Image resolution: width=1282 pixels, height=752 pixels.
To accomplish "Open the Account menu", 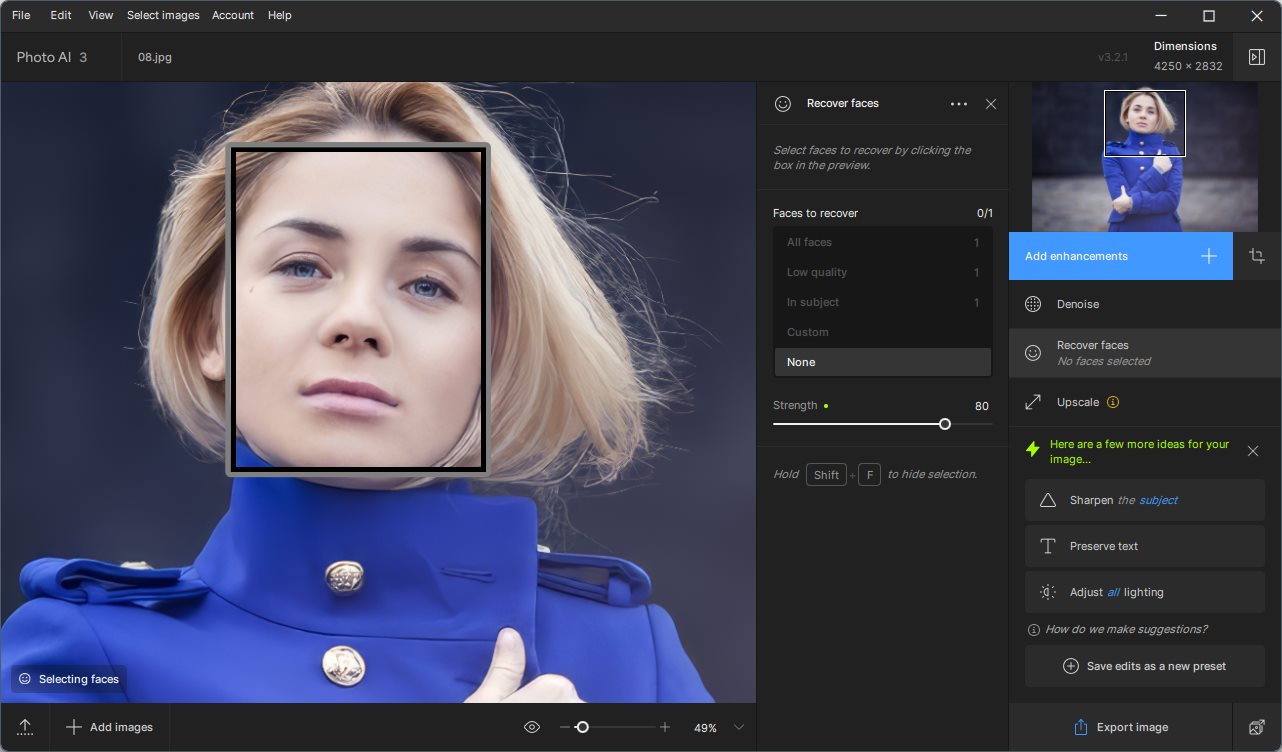I will tap(233, 15).
